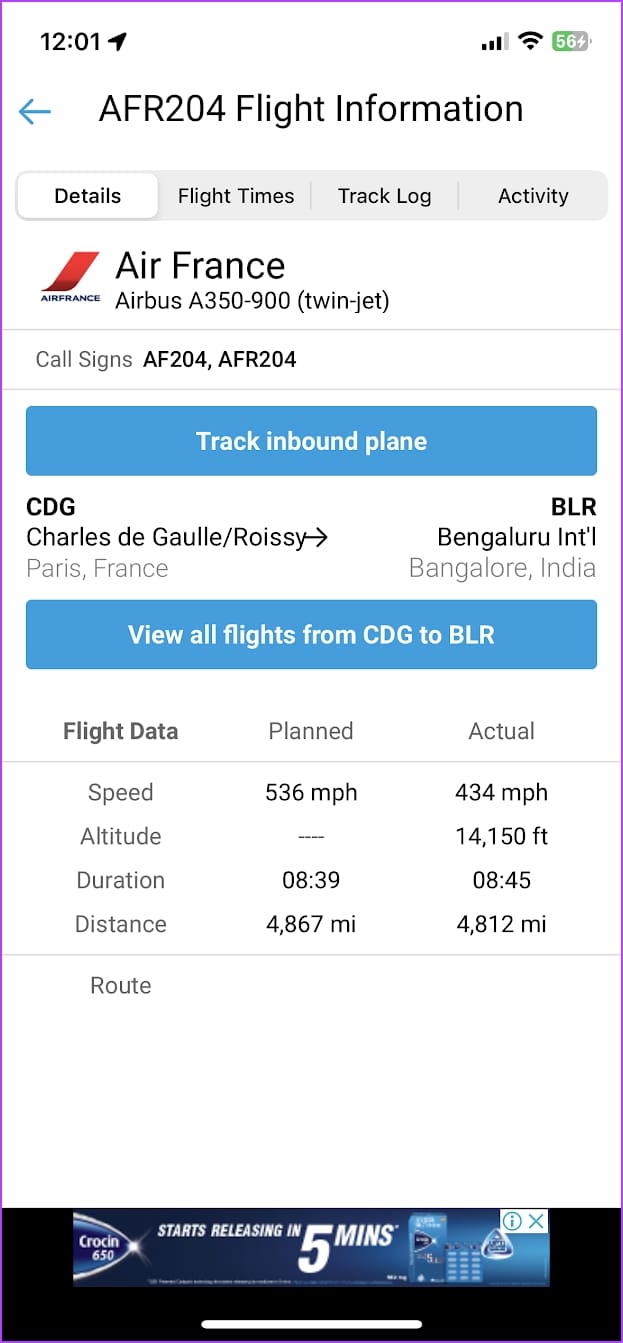Tap the ad info icon
The height and width of the screenshot is (1343, 623).
[512, 1221]
